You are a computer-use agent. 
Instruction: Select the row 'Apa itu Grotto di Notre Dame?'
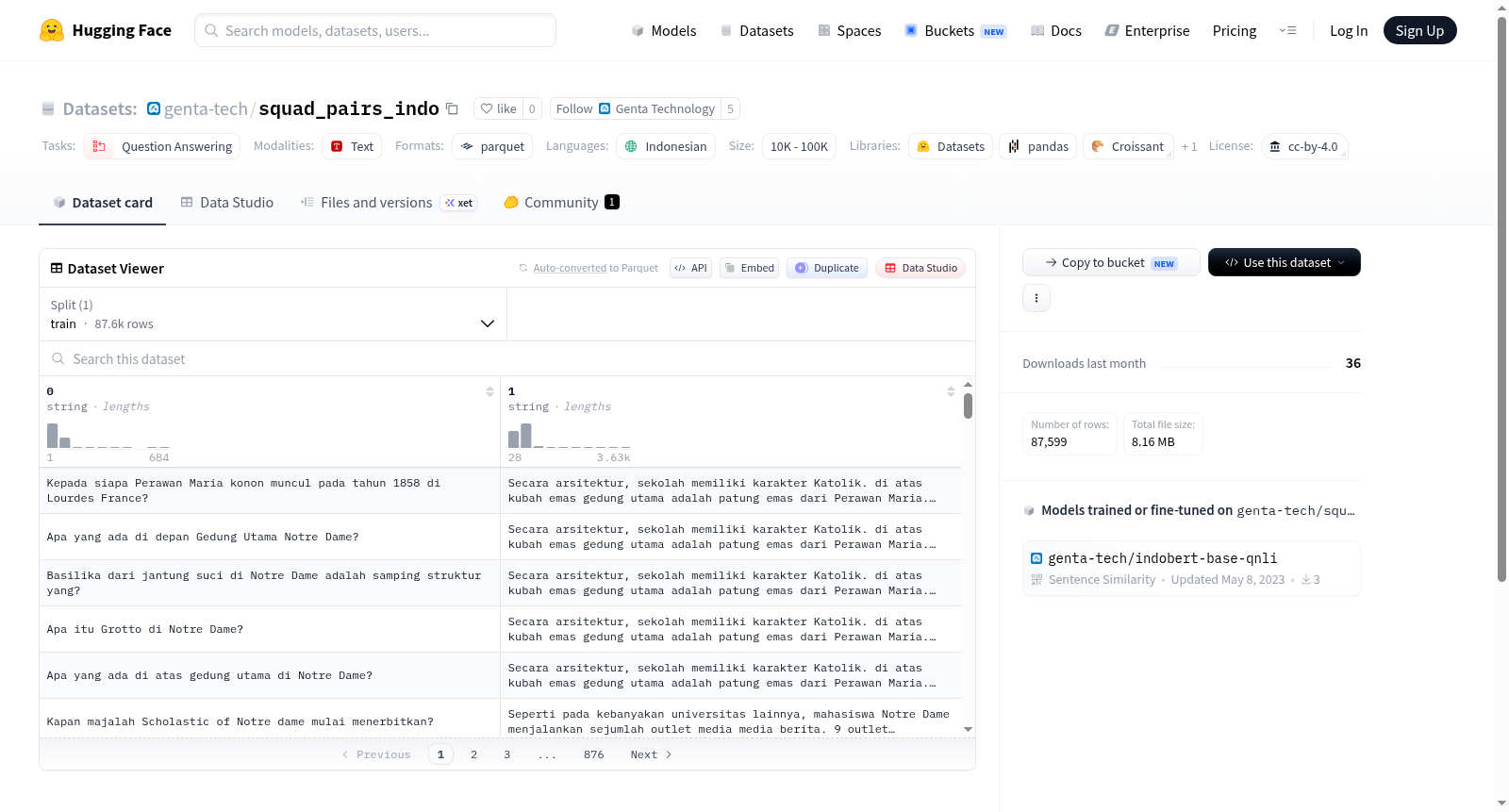[x=500, y=629]
